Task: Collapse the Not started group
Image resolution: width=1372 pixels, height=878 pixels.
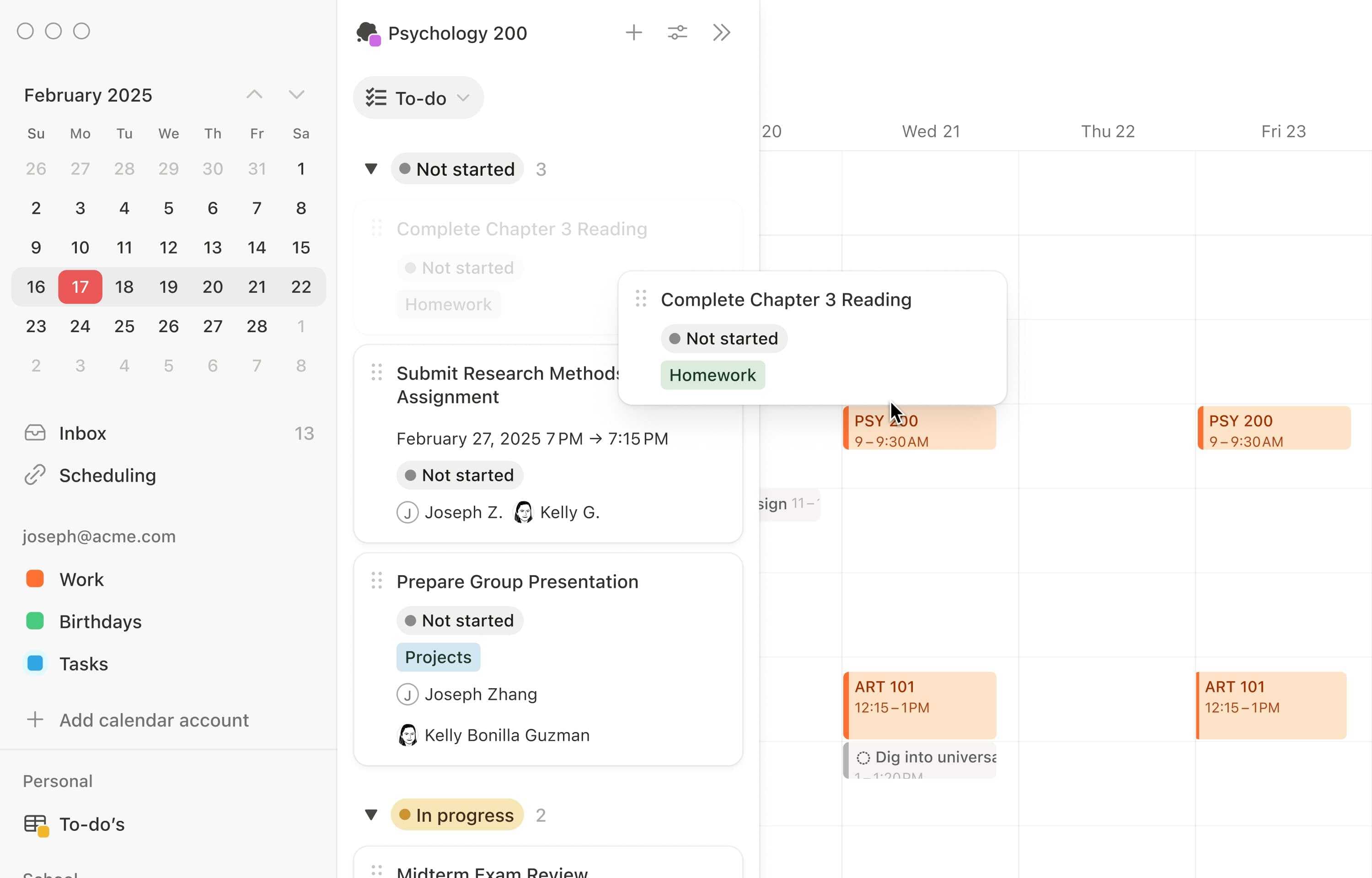Action: tap(371, 169)
